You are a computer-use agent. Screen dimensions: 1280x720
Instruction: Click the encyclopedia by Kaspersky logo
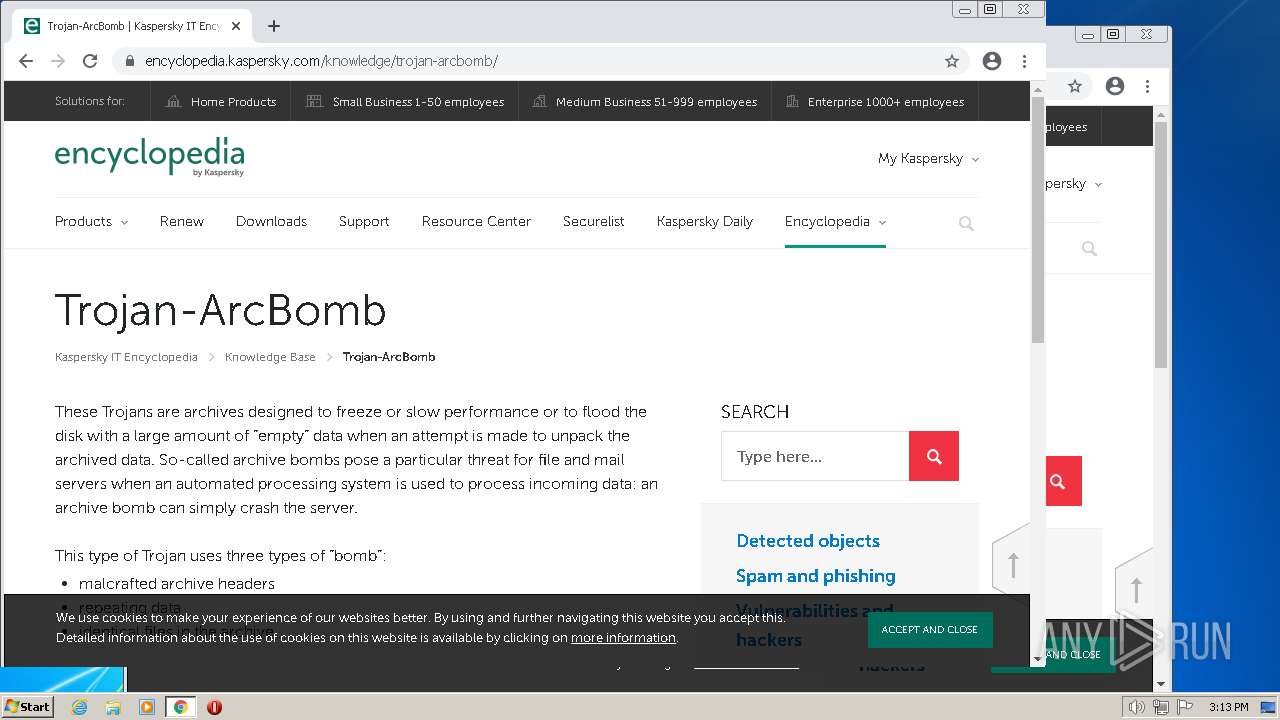tap(149, 157)
